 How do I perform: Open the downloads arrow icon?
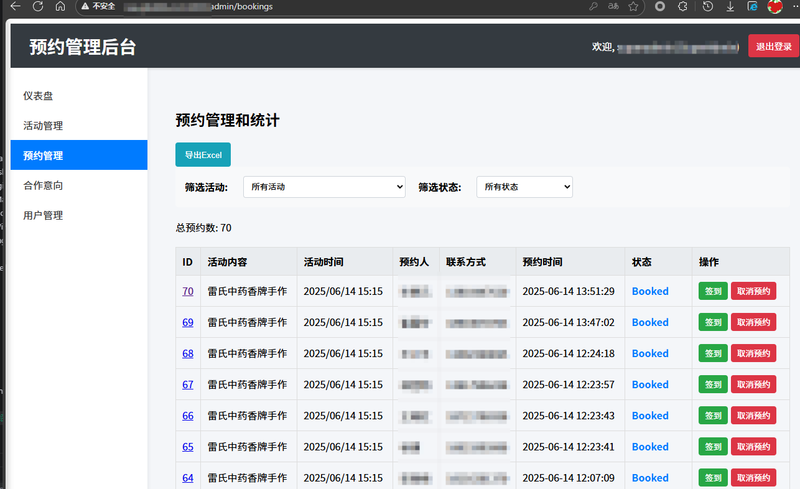[x=728, y=6]
